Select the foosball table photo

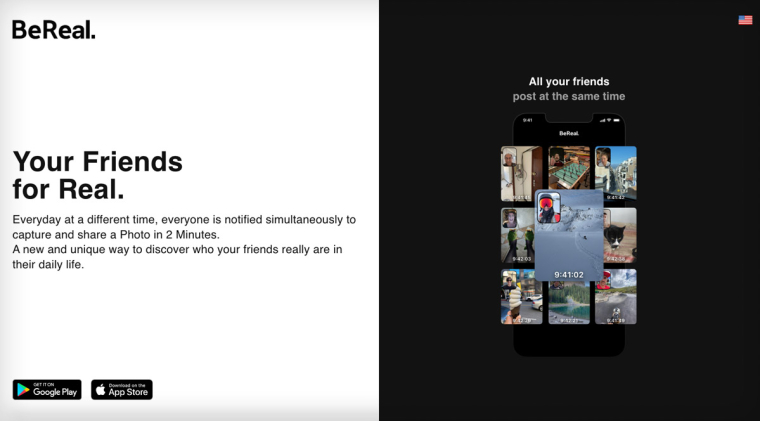pyautogui.click(x=568, y=167)
